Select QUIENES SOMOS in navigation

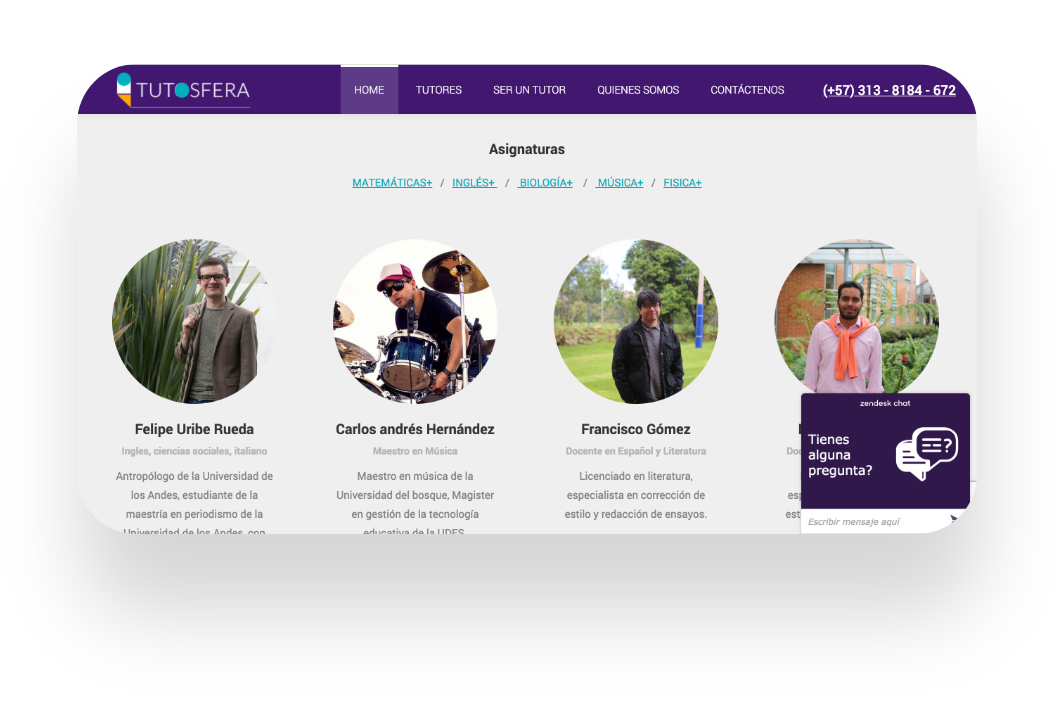(x=638, y=90)
